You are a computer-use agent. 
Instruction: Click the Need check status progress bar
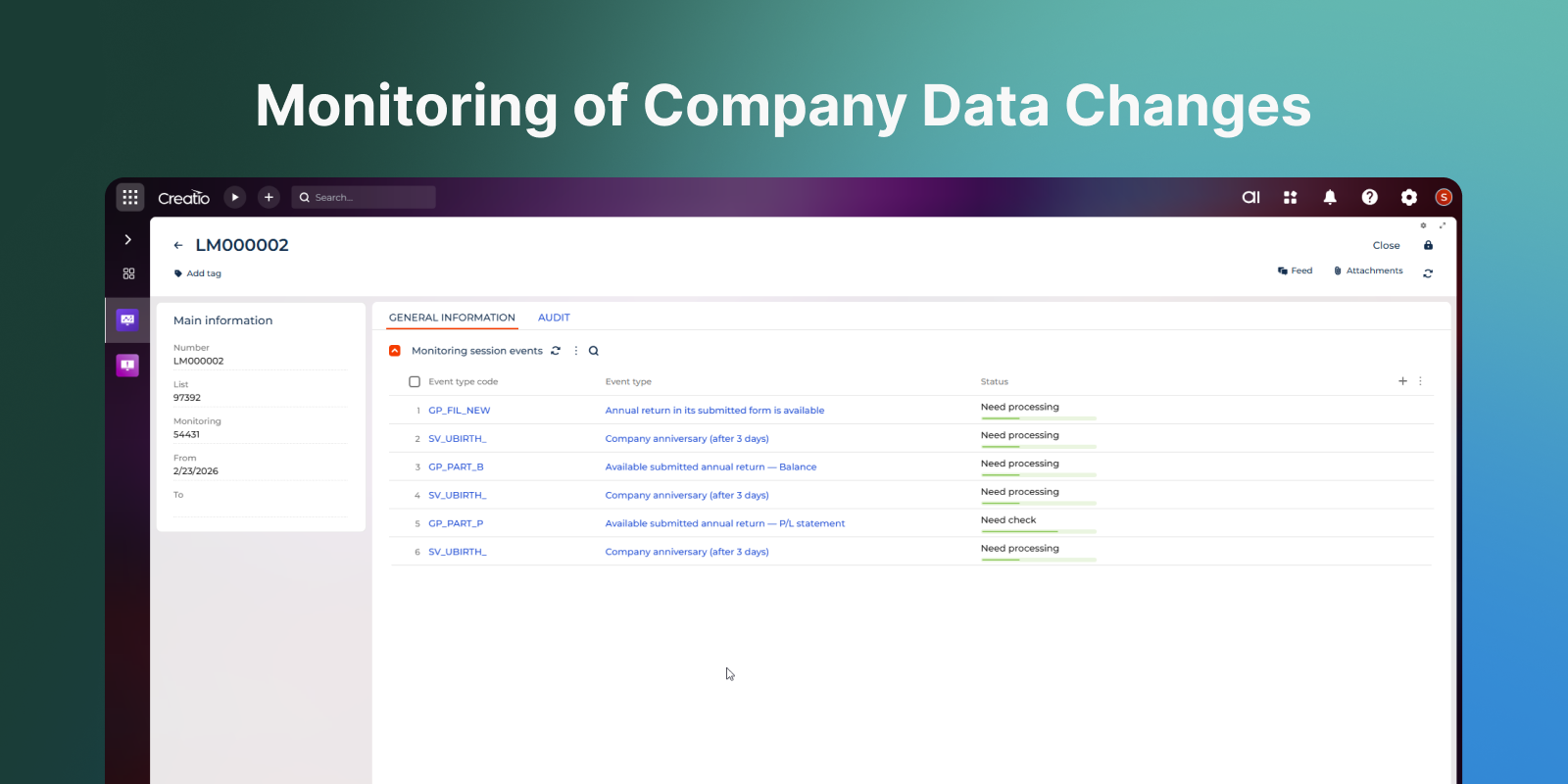[1038, 531]
